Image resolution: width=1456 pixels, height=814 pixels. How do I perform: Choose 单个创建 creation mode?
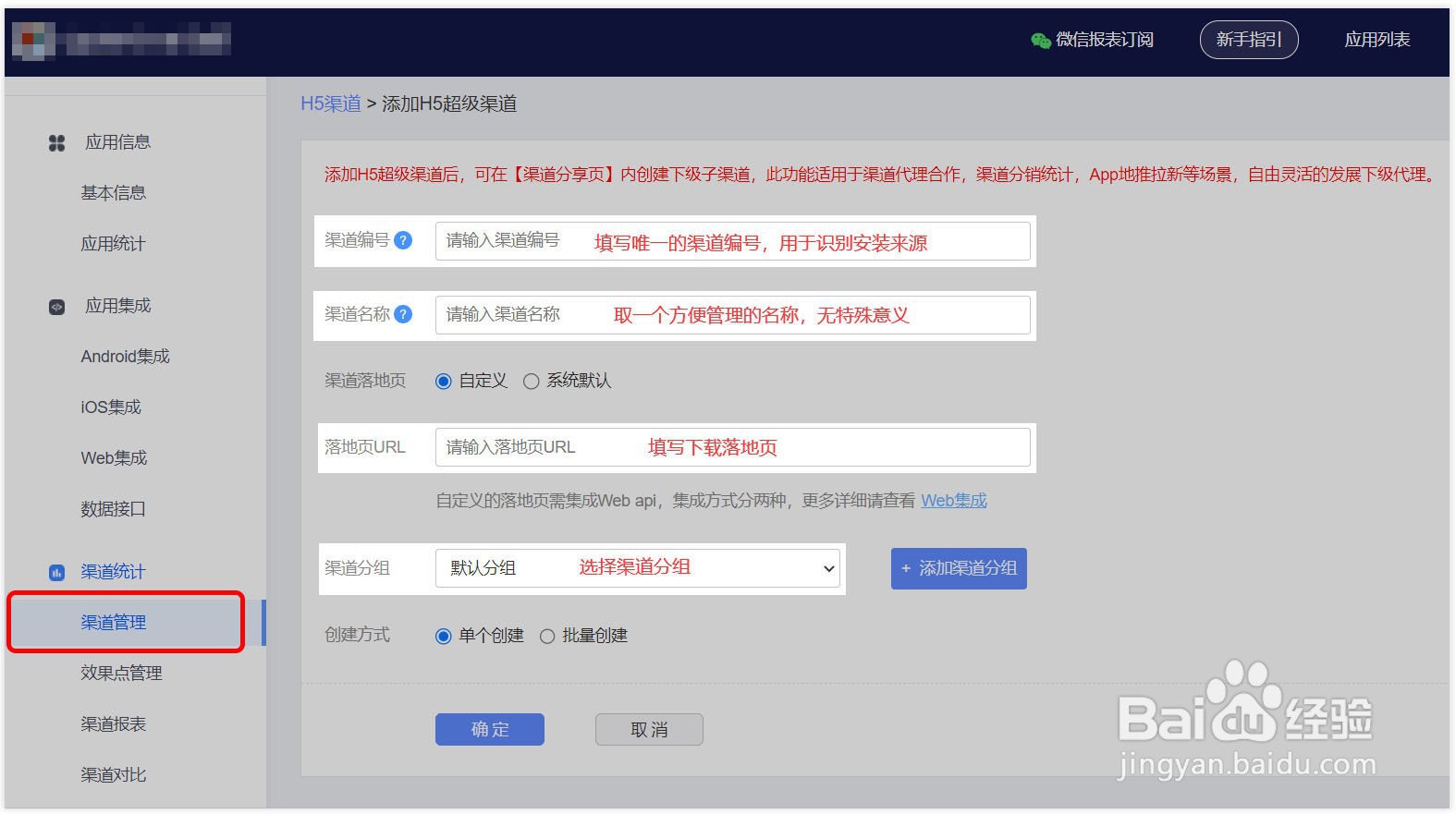coord(444,637)
